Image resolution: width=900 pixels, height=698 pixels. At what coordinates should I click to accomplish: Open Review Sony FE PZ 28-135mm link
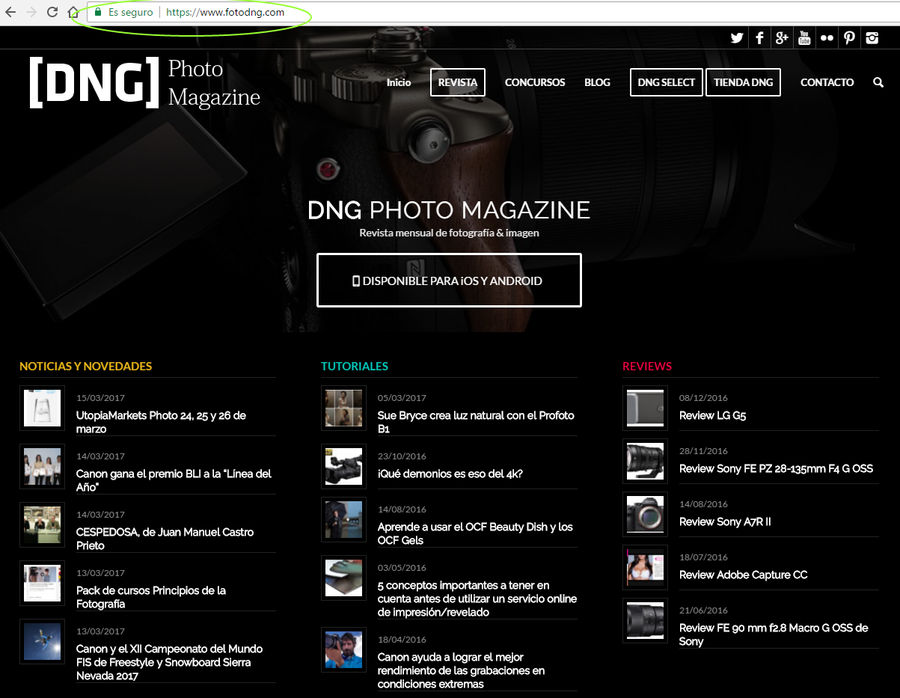pyautogui.click(x=776, y=469)
